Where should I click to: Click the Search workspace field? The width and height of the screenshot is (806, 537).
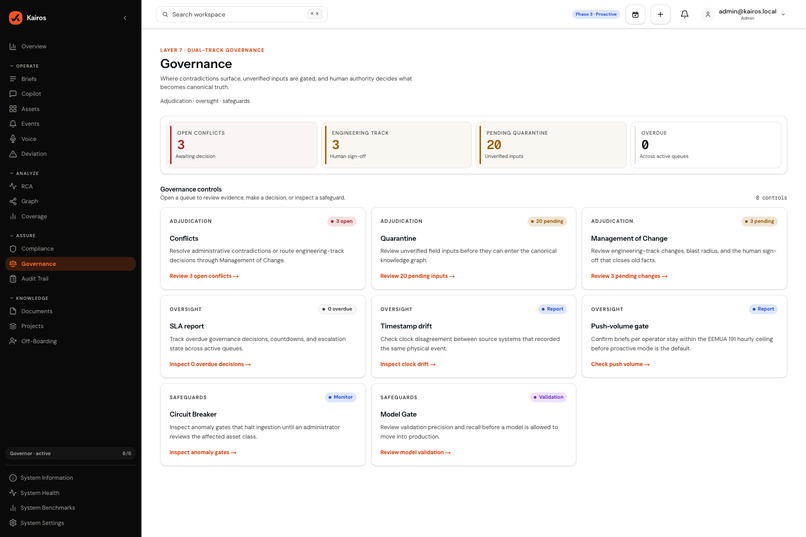click(242, 14)
